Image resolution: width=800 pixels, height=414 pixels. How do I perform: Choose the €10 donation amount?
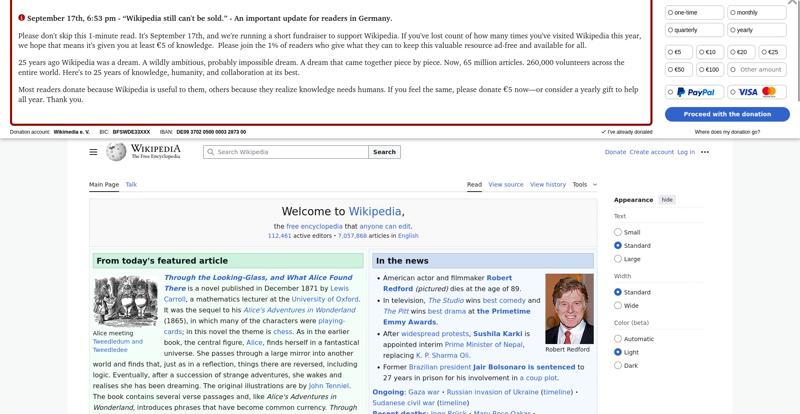[x=710, y=52]
